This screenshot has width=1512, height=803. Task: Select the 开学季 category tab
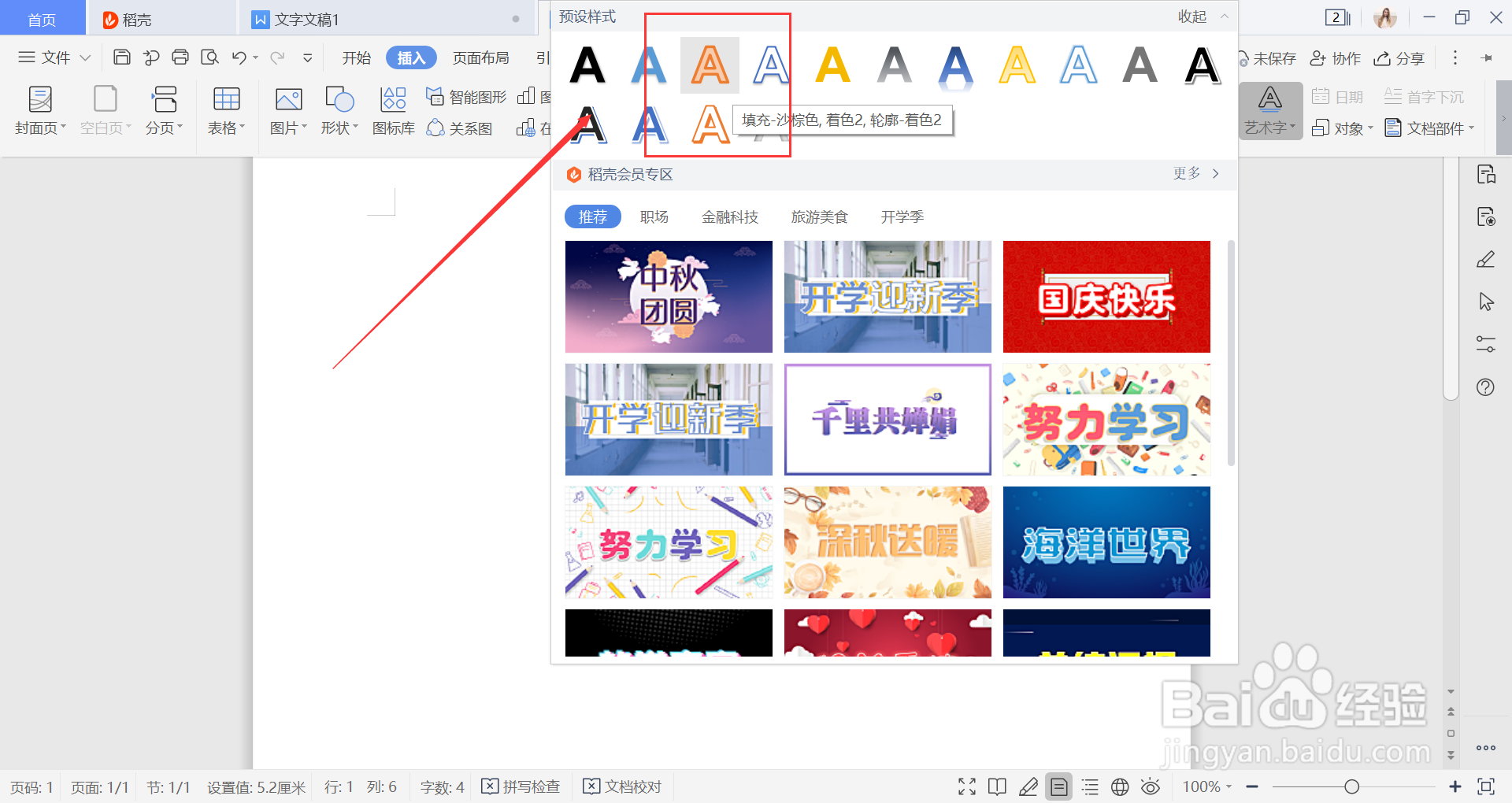pyautogui.click(x=902, y=216)
